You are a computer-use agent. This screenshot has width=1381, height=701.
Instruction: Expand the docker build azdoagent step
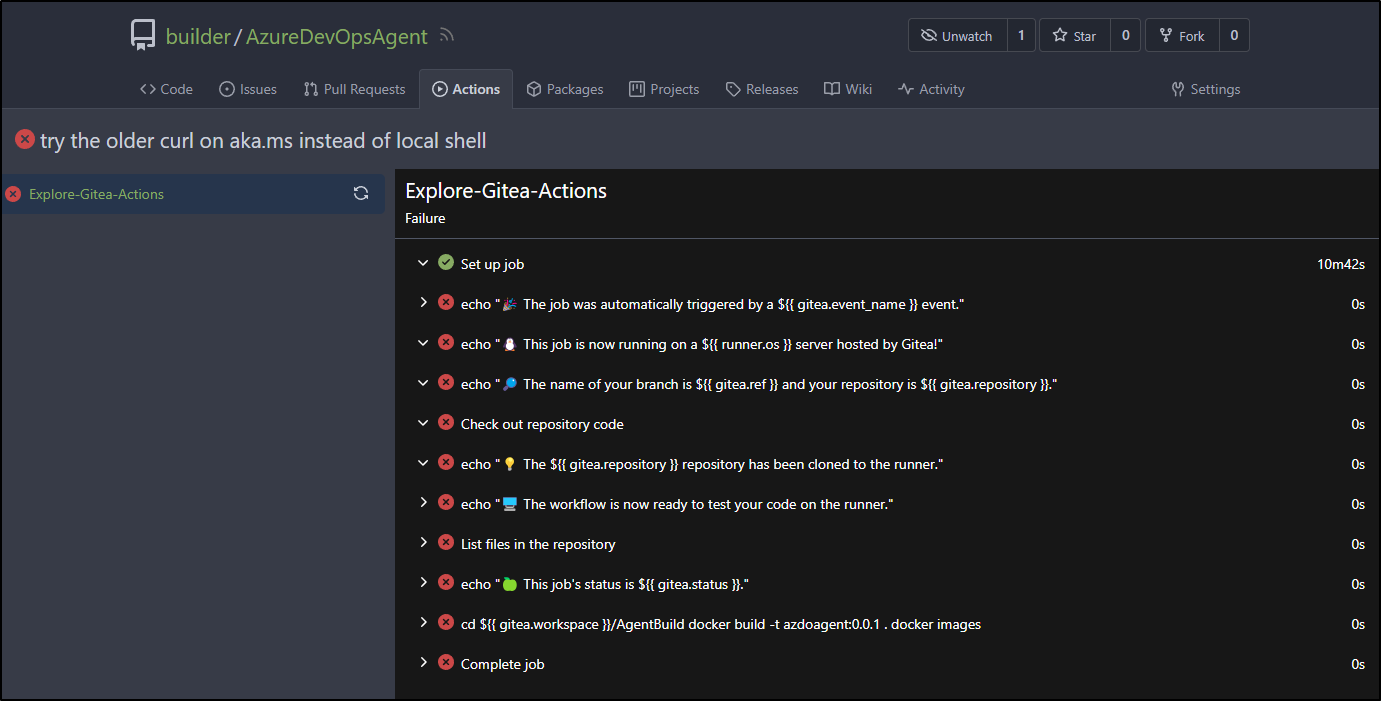(x=423, y=623)
